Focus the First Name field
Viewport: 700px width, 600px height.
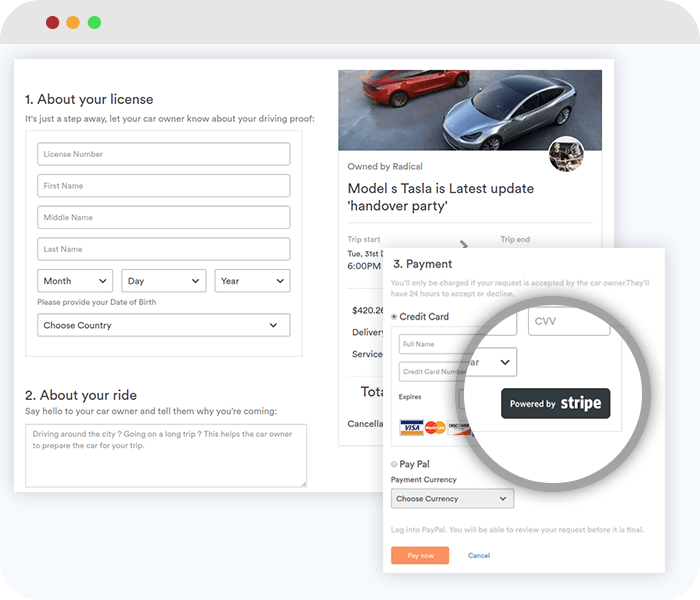[163, 186]
